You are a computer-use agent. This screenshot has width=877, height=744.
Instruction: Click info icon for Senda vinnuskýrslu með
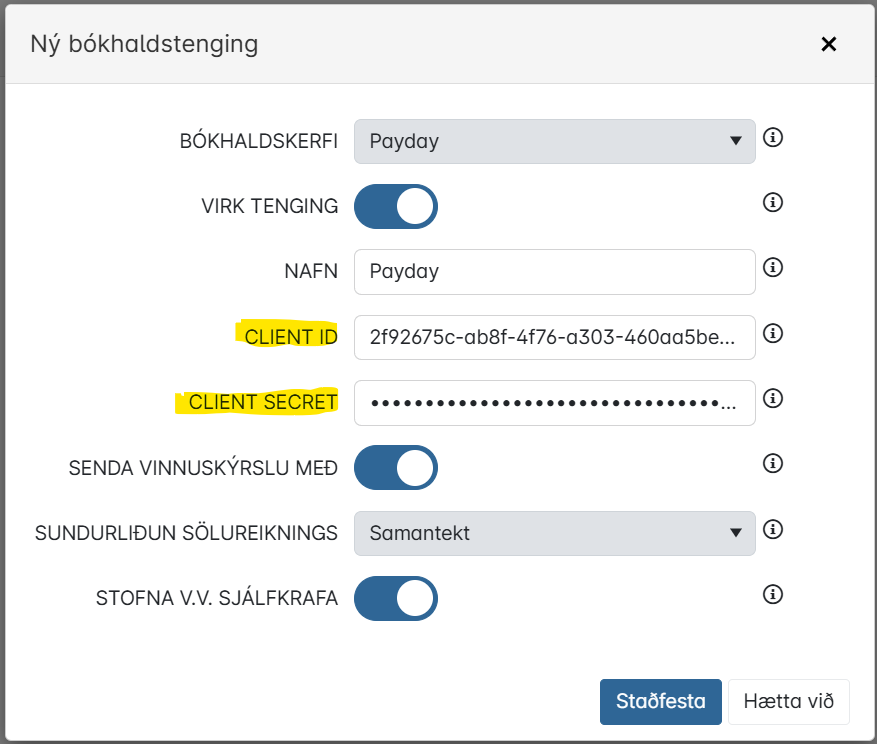click(772, 463)
